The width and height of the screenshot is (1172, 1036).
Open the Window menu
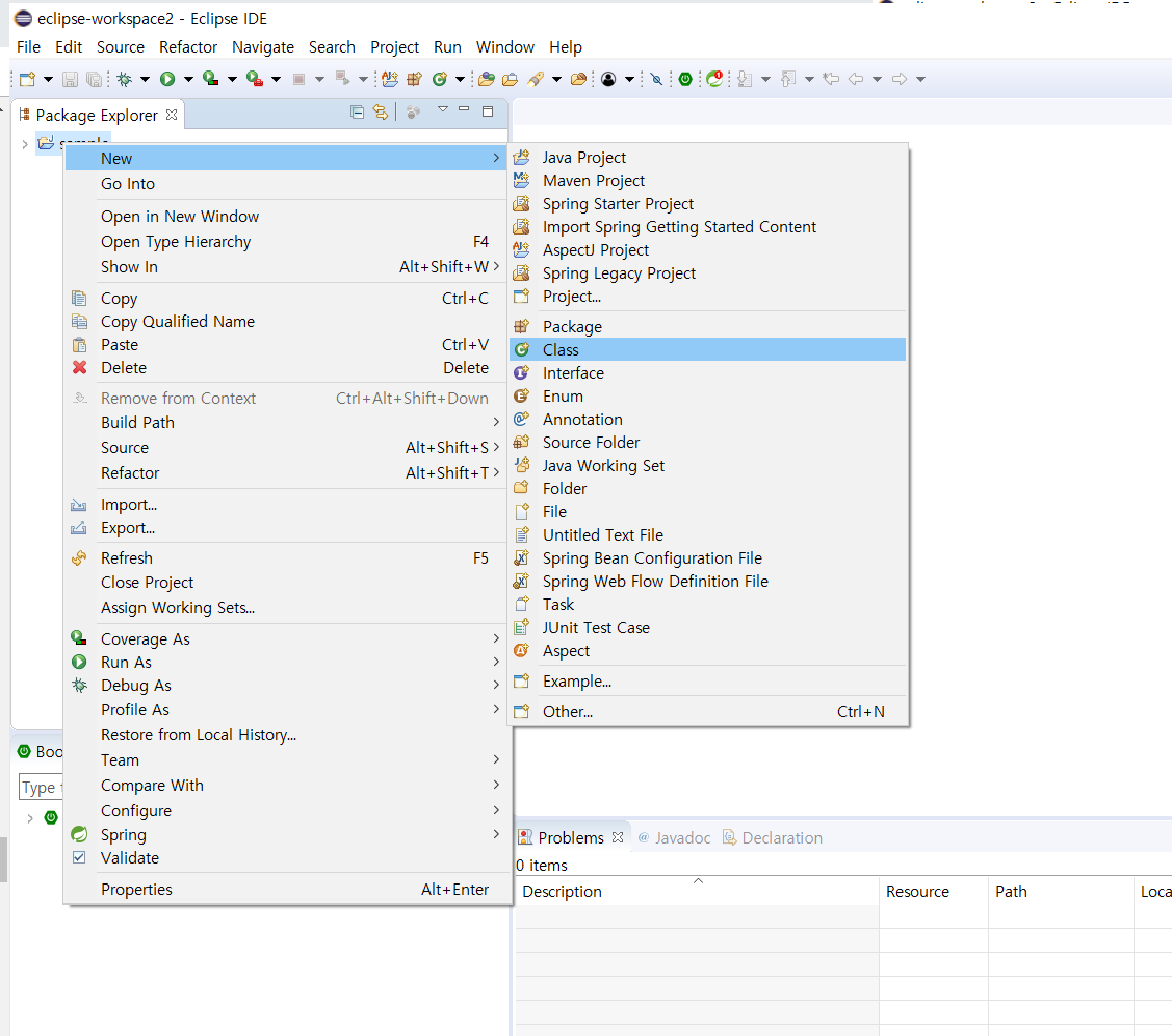(505, 47)
